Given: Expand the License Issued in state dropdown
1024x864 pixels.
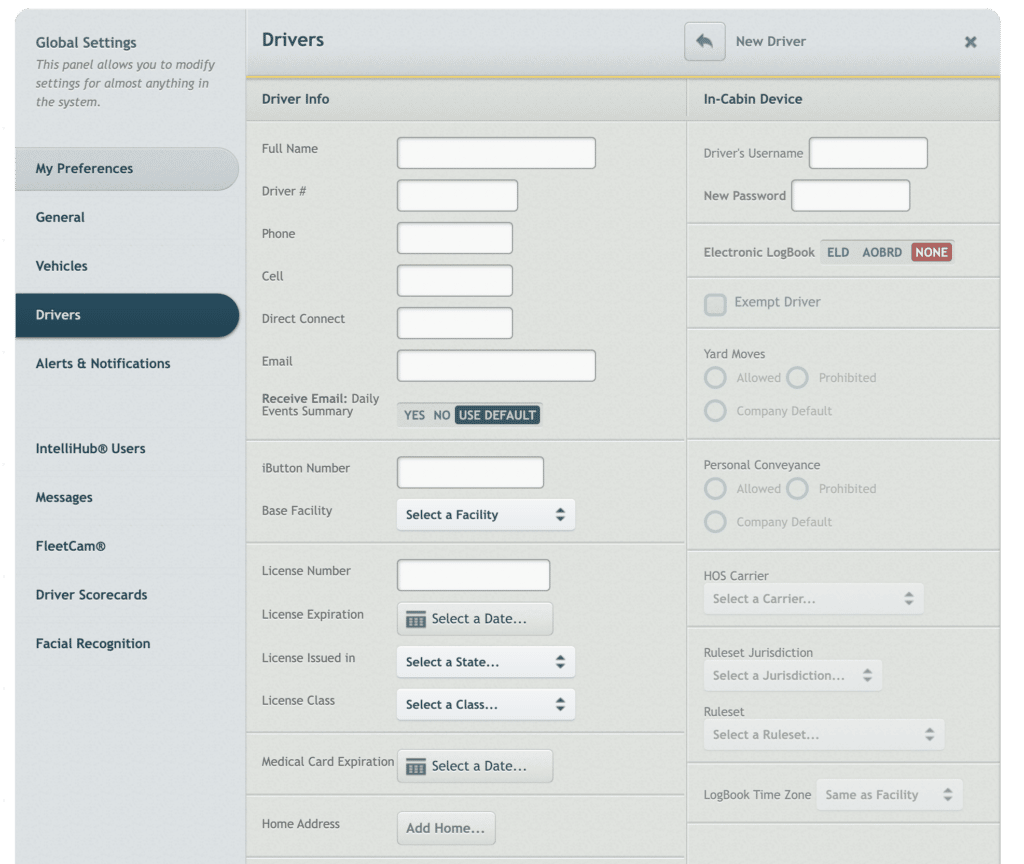Looking at the screenshot, I should coord(485,662).
